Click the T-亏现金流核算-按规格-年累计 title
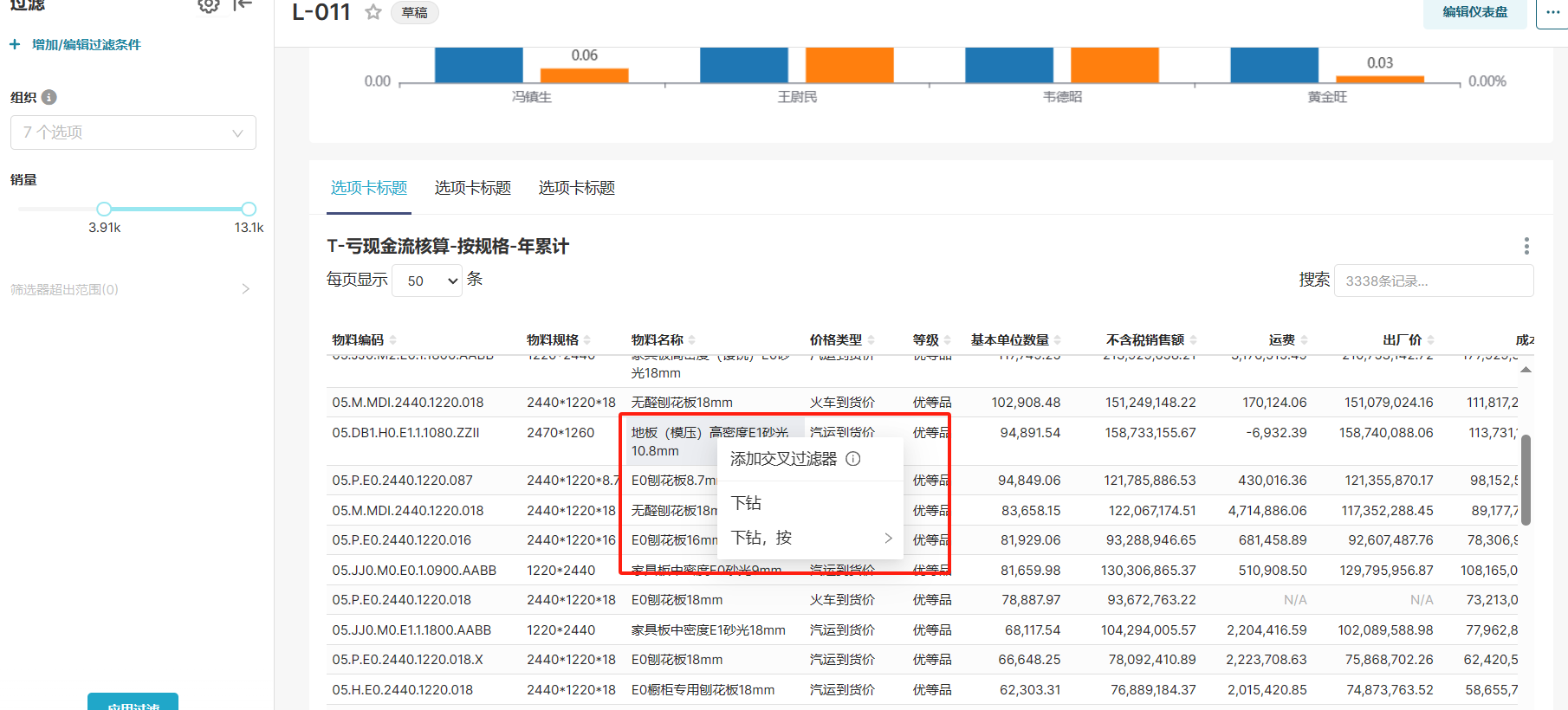Viewport: 1568px width, 710px height. tap(448, 246)
